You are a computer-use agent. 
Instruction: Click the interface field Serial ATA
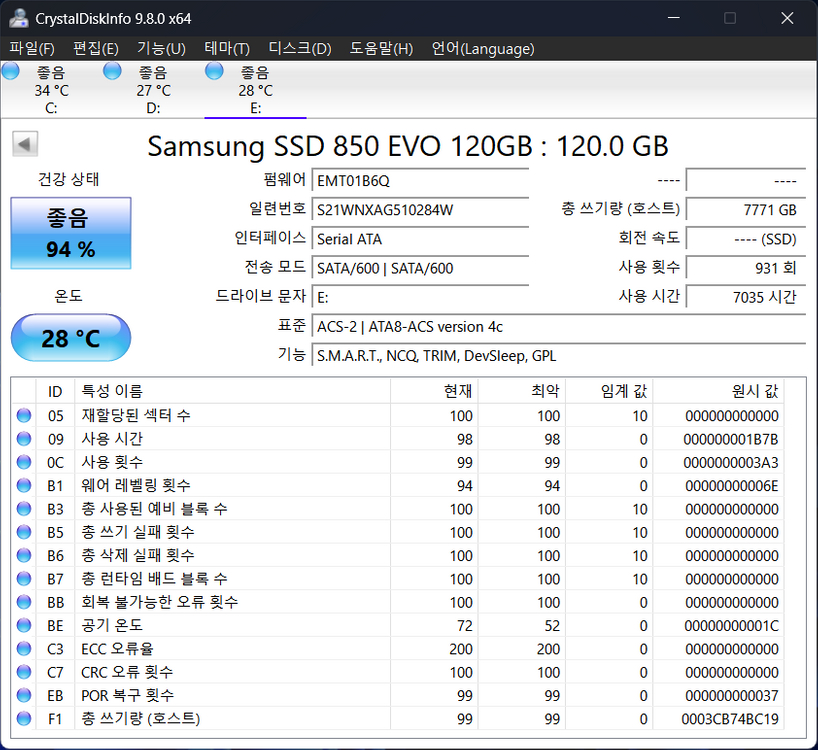pos(420,239)
